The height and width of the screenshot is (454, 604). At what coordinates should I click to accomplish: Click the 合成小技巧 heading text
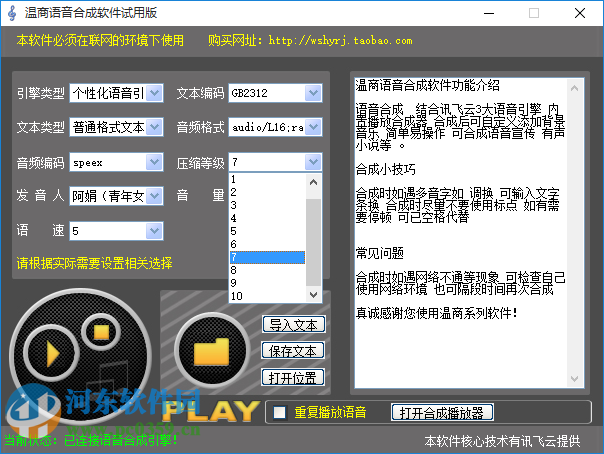385,169
